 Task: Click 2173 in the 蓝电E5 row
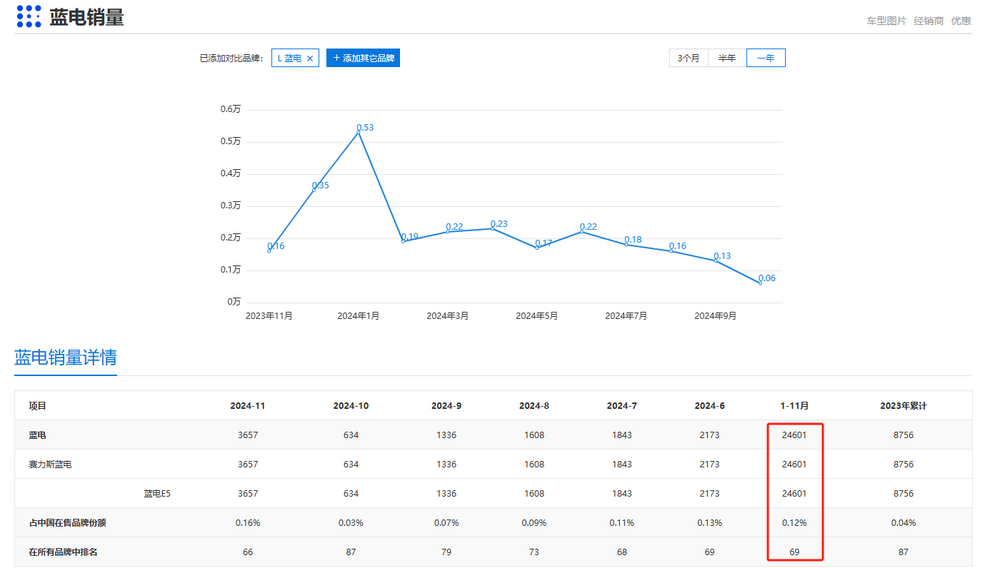point(709,493)
